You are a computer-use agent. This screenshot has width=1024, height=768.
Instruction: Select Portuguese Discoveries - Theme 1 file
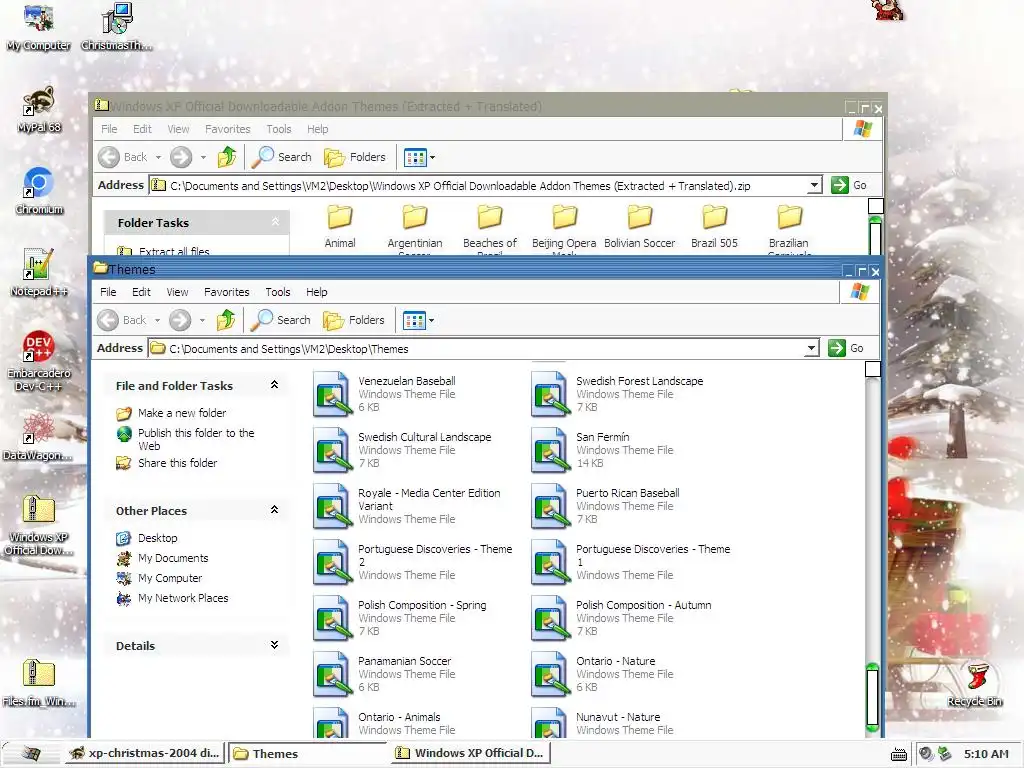631,562
